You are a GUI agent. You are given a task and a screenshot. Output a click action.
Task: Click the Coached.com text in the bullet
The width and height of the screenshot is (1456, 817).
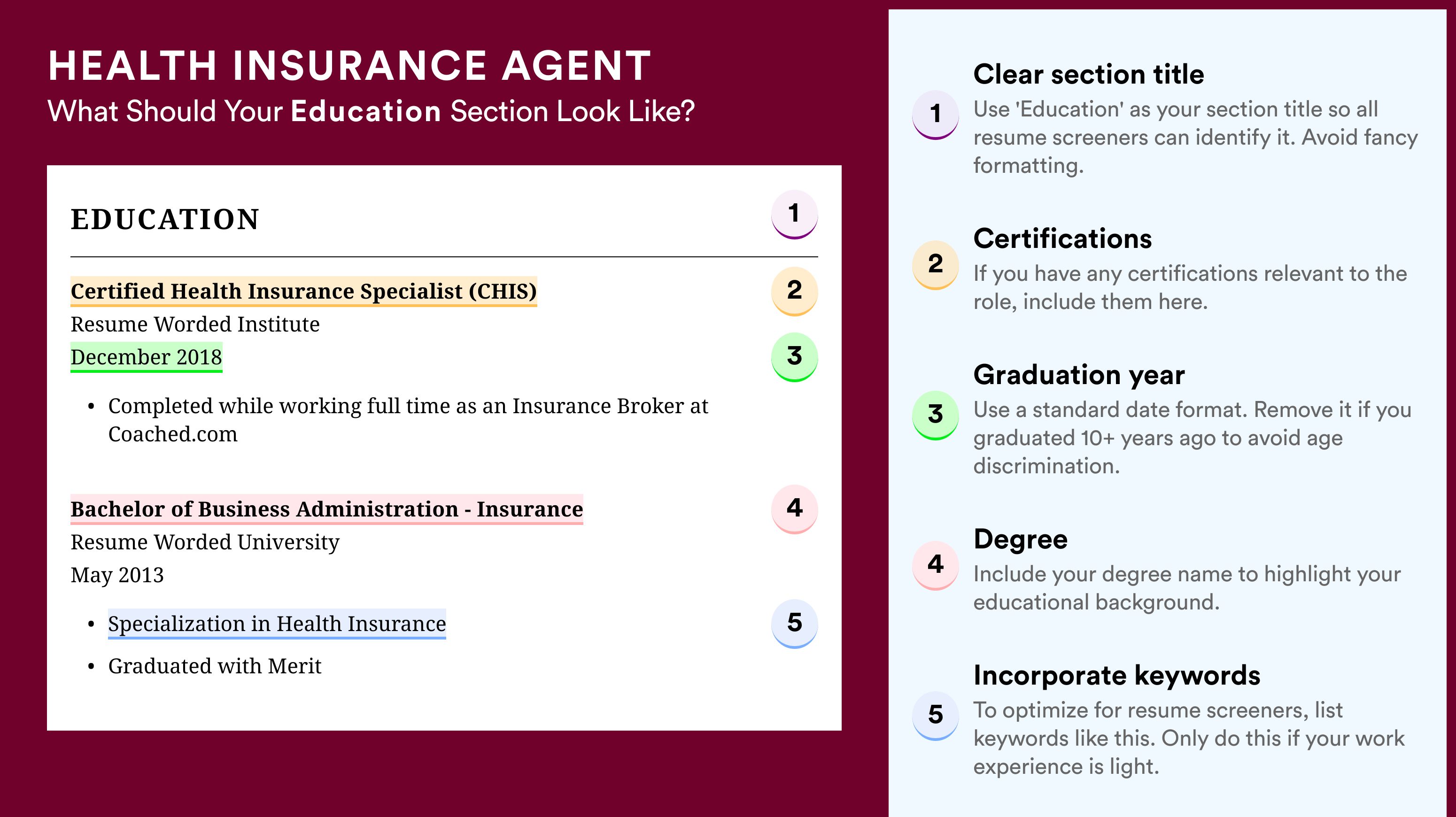[x=173, y=434]
